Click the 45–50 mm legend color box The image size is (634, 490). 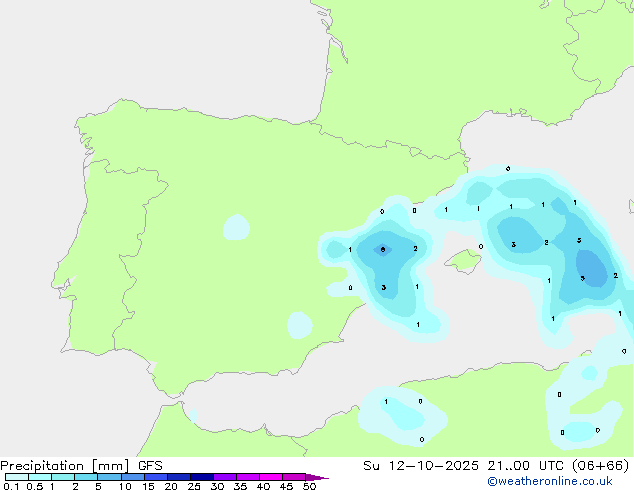coord(294,477)
